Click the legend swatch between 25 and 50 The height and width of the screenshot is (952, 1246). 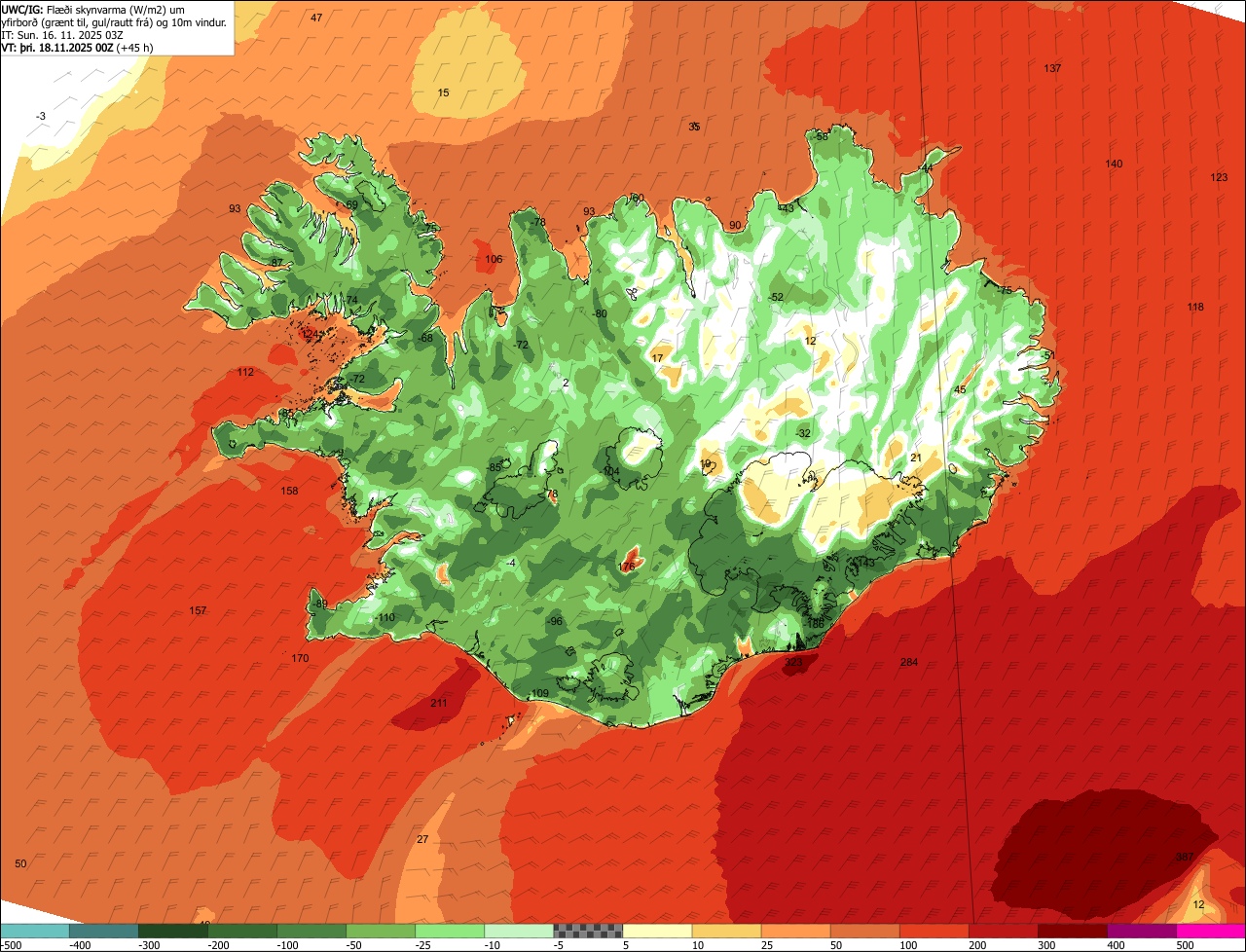[795, 931]
